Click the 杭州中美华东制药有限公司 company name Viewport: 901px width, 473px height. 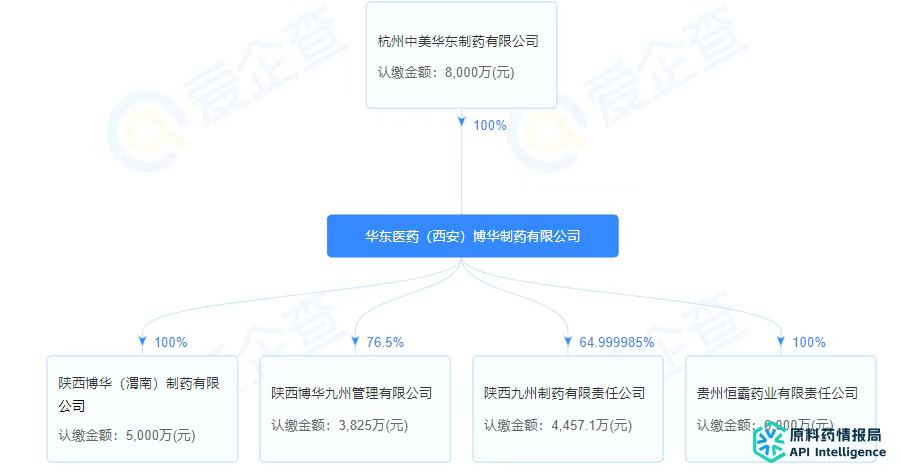tap(458, 42)
